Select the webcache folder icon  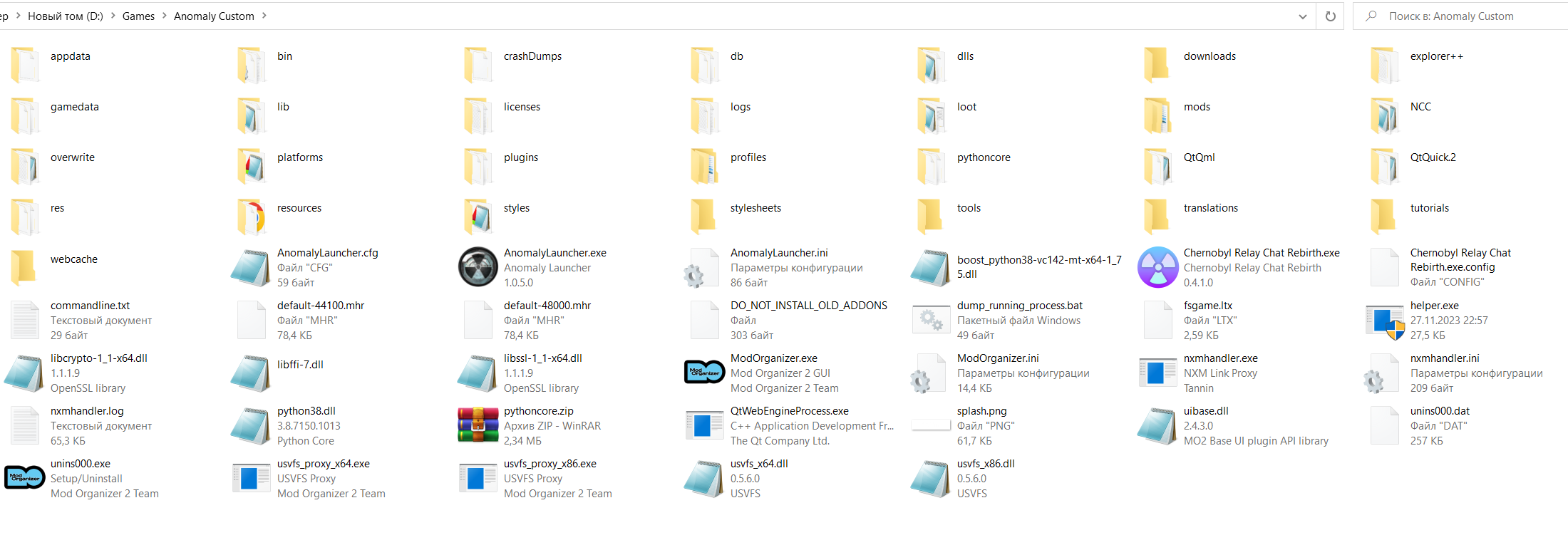(x=25, y=268)
